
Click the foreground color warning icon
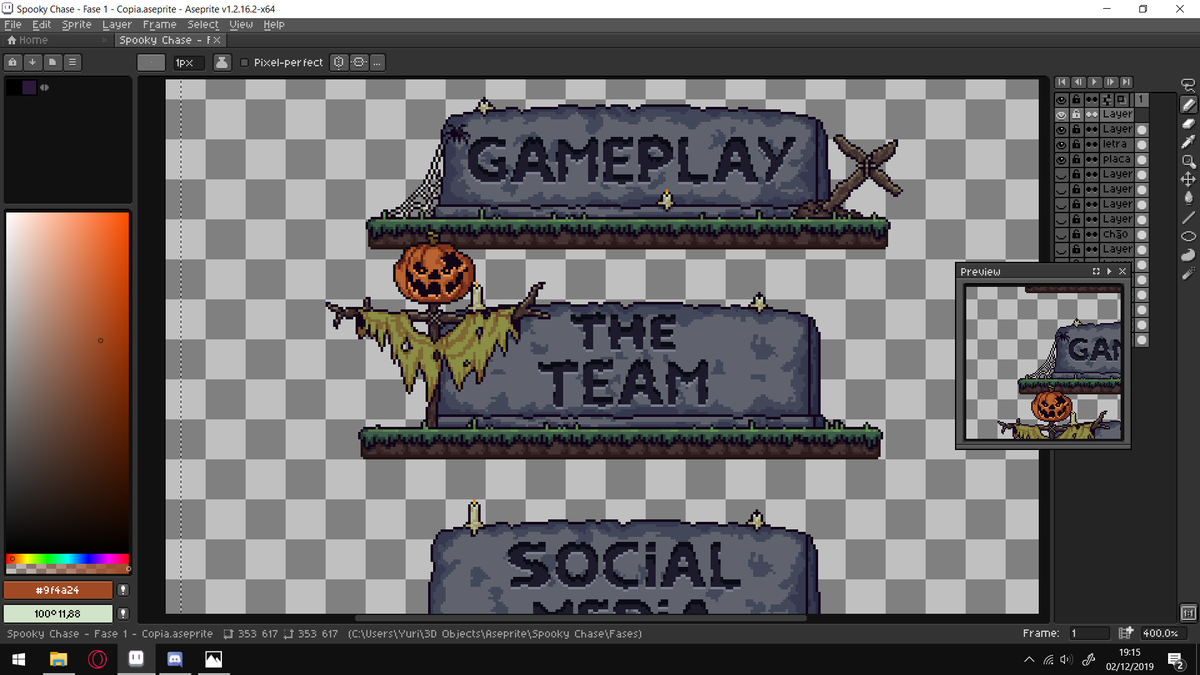[123, 590]
